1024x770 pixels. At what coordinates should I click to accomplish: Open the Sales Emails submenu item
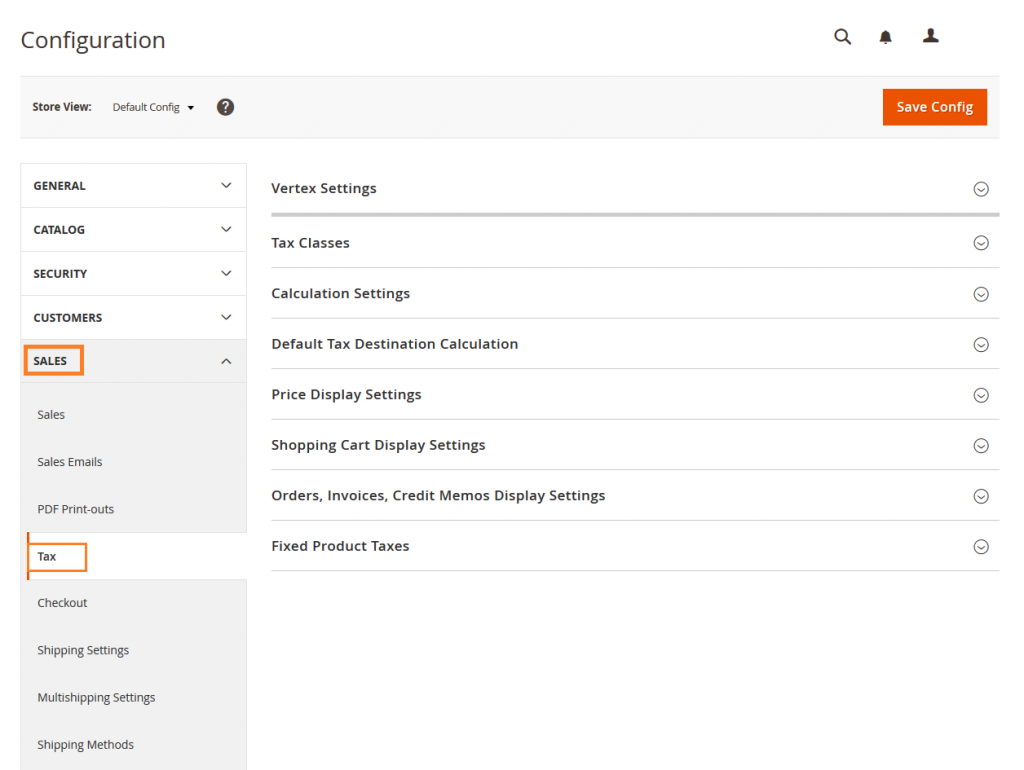(x=70, y=462)
